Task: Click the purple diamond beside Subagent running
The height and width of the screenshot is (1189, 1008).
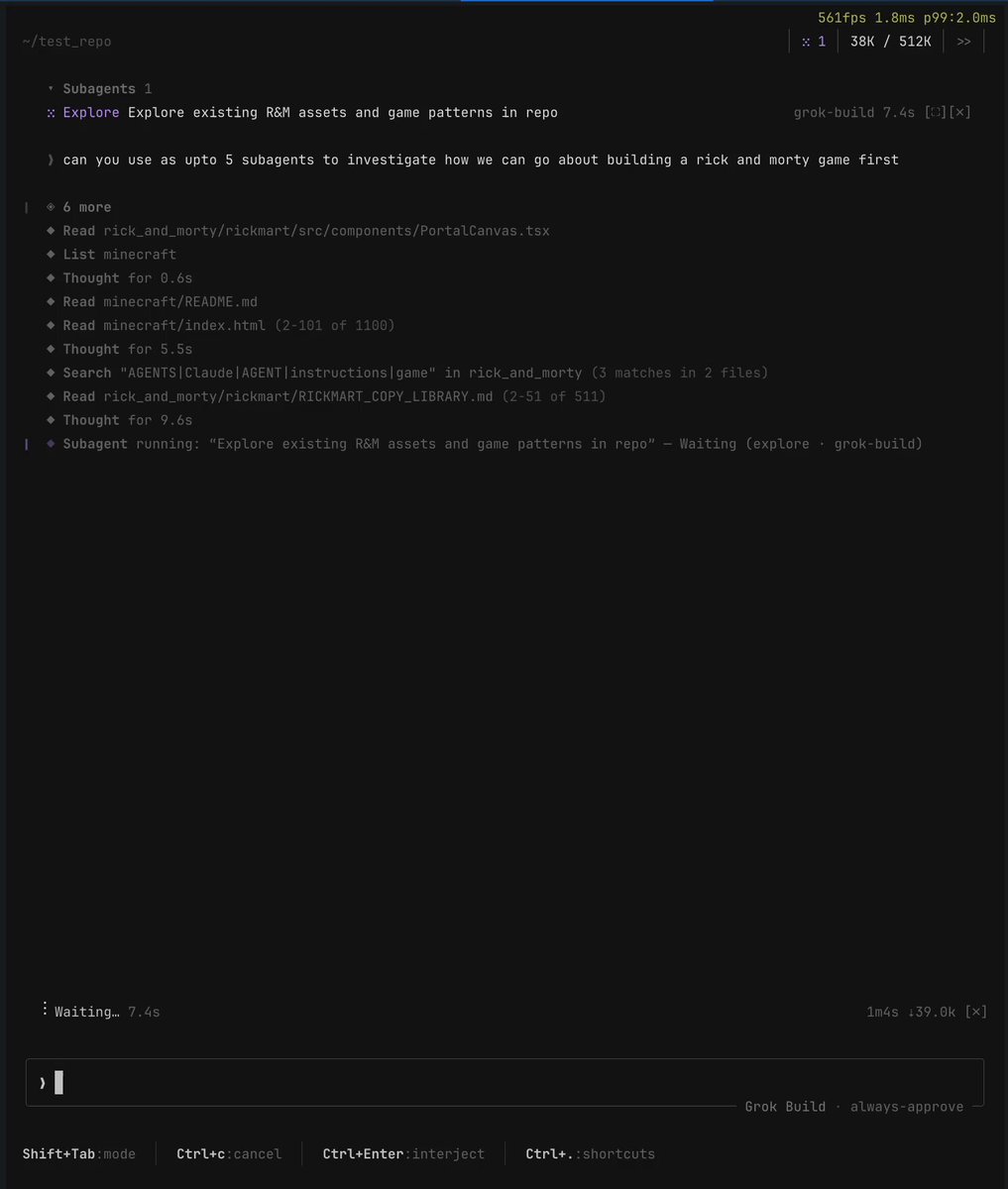Action: (x=51, y=444)
